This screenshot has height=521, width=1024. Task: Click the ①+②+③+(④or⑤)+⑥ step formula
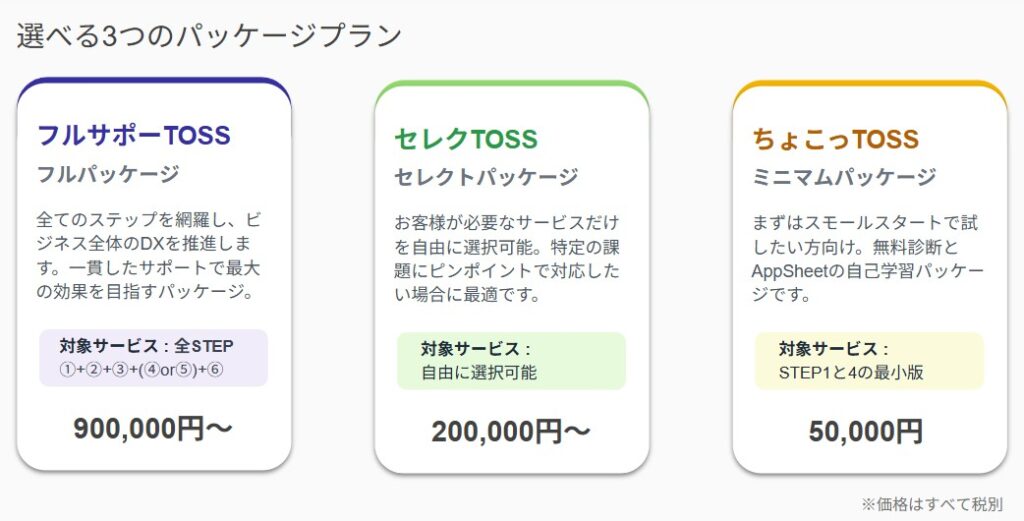(x=141, y=369)
